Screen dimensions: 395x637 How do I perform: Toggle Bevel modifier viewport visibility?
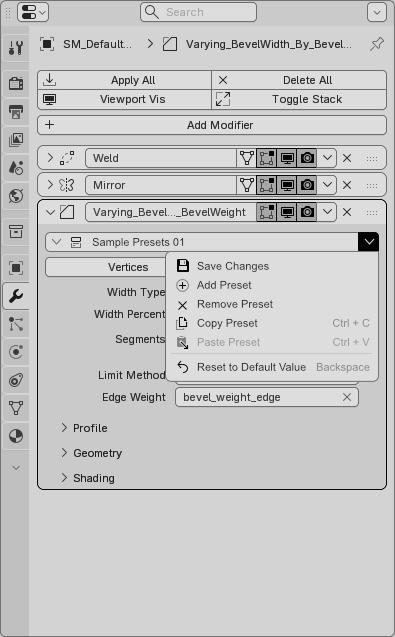287,212
